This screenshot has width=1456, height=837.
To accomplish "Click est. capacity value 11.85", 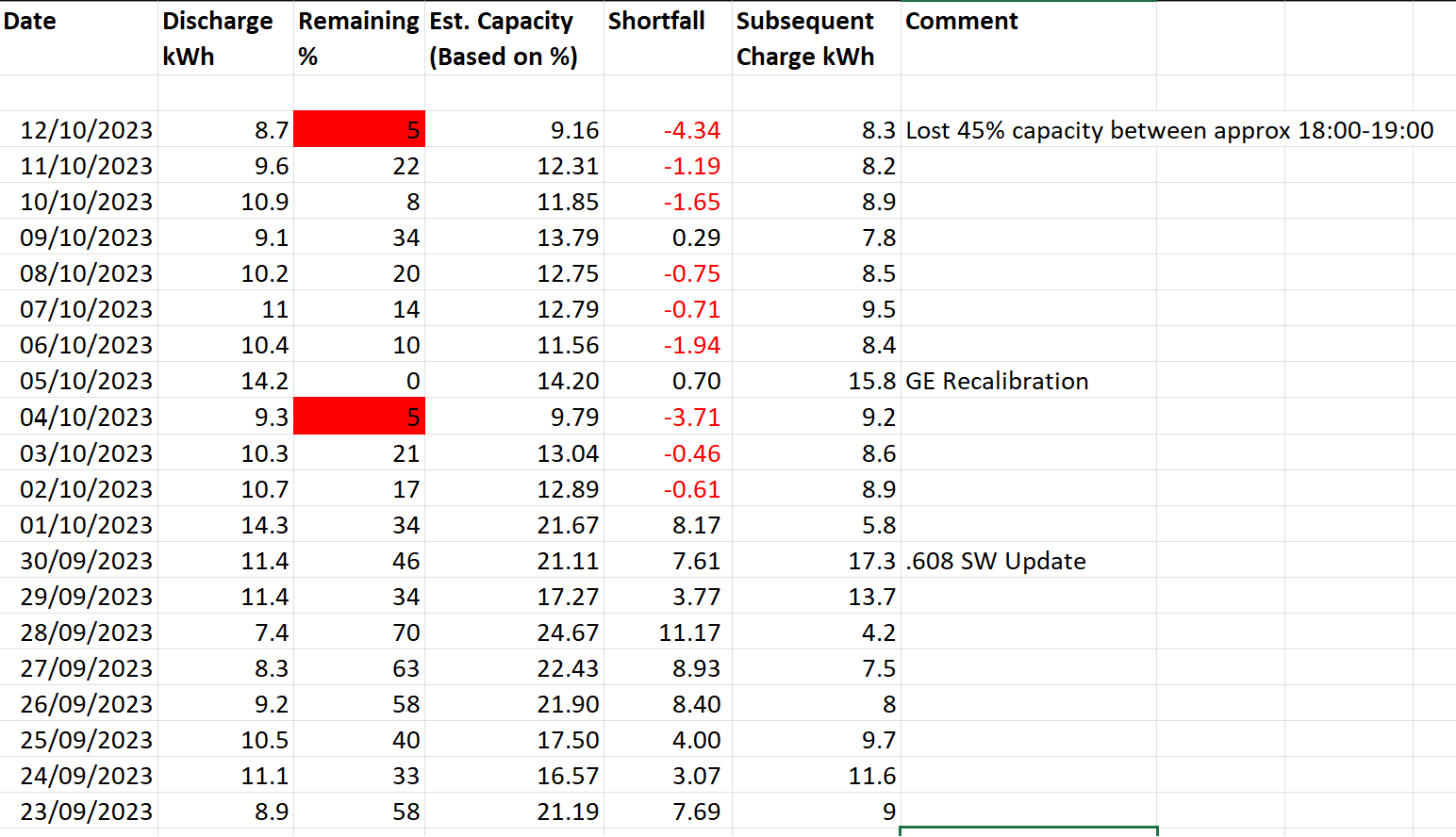I will [x=514, y=202].
